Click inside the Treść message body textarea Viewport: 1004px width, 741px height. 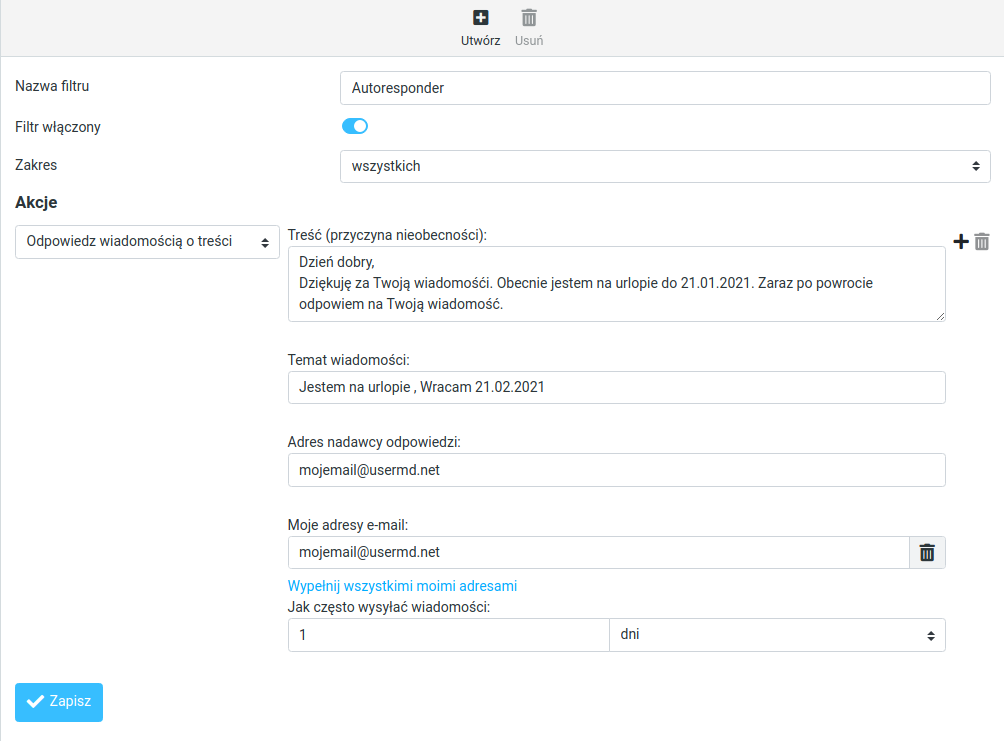616,284
